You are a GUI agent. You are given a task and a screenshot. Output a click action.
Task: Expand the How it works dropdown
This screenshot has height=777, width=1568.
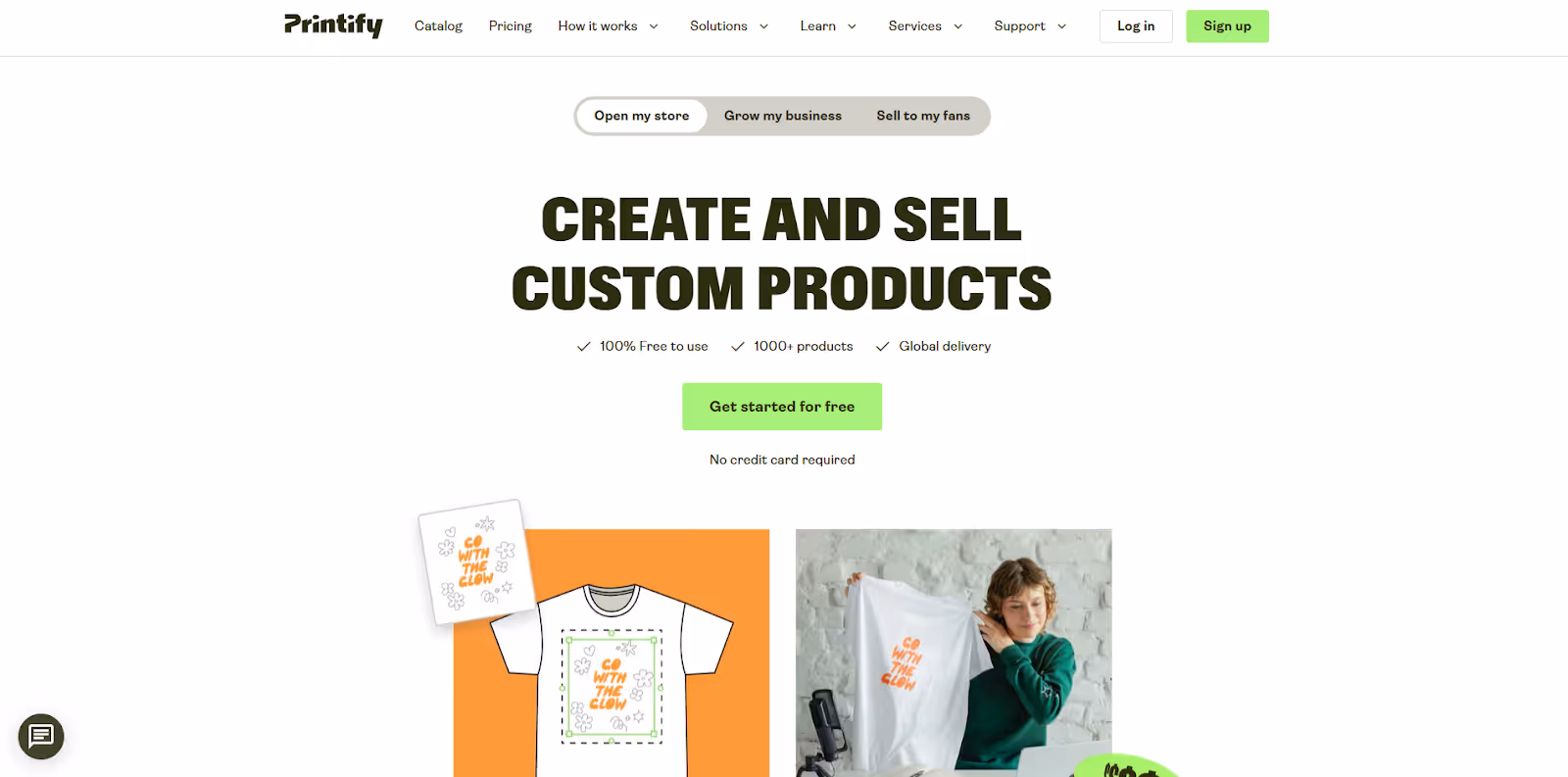click(x=609, y=26)
